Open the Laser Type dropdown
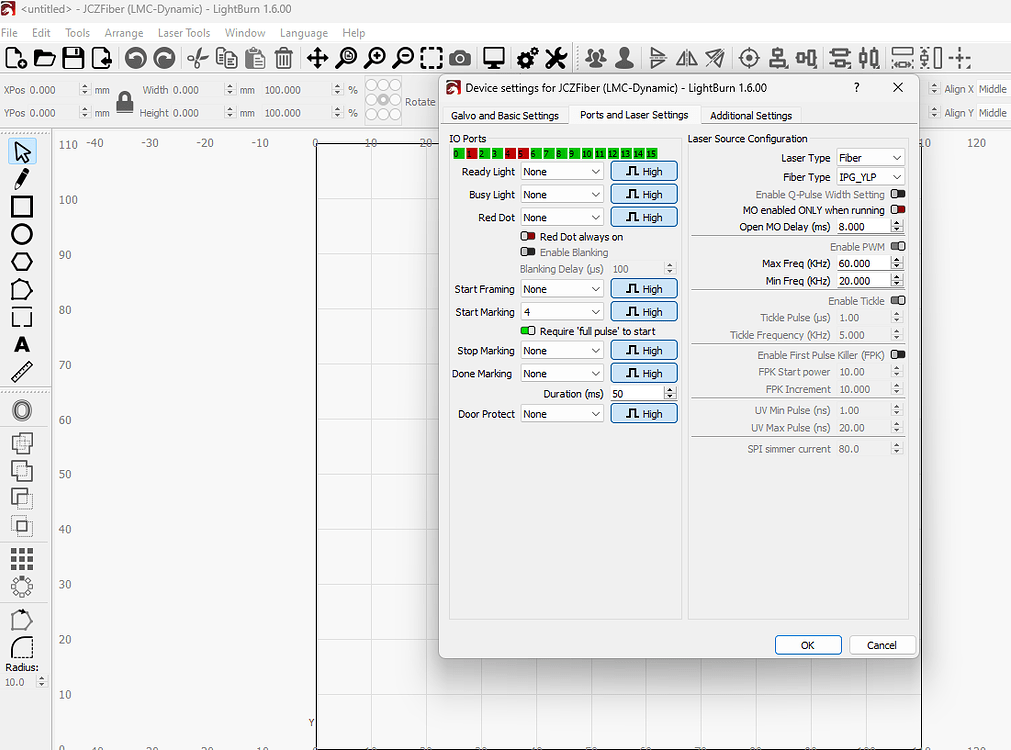This screenshot has height=750, width=1011. pyautogui.click(x=871, y=157)
